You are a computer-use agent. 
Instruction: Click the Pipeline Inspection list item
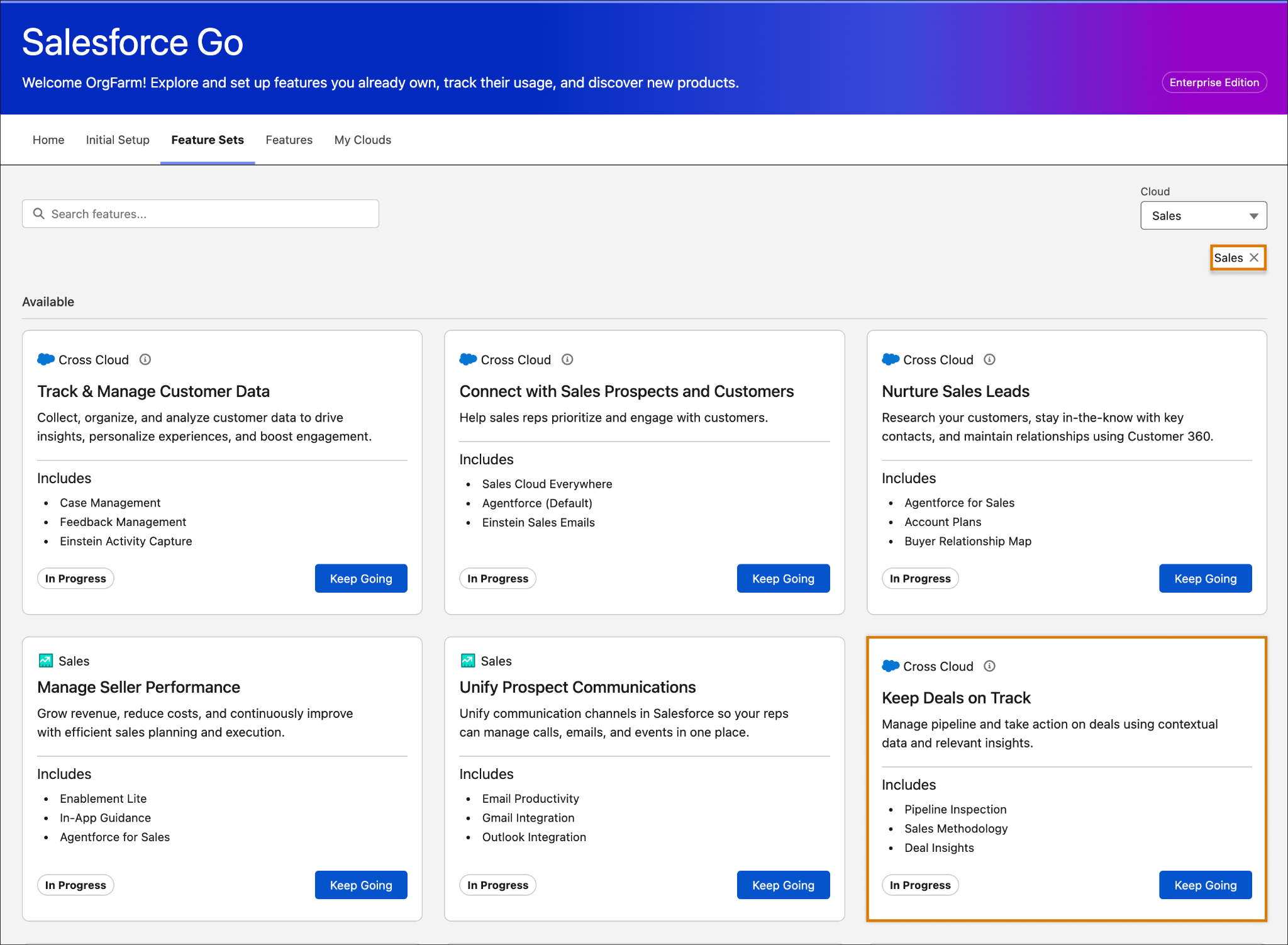(x=955, y=809)
